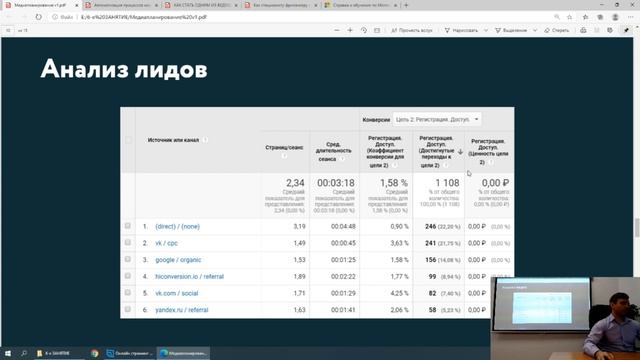
Task: Click the 00:03:18 average duration value
Action: tap(336, 183)
